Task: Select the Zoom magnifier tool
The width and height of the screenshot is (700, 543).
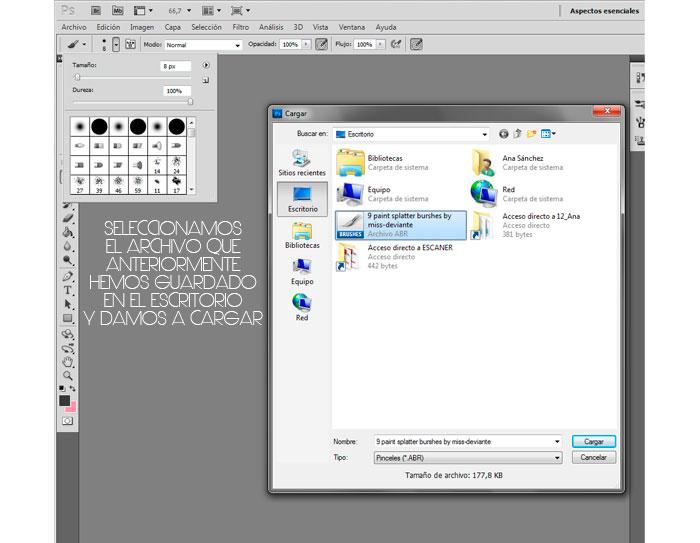Action: tap(68, 375)
